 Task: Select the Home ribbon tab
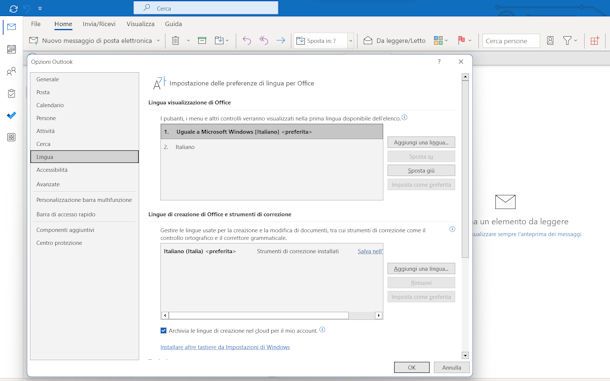tap(63, 24)
